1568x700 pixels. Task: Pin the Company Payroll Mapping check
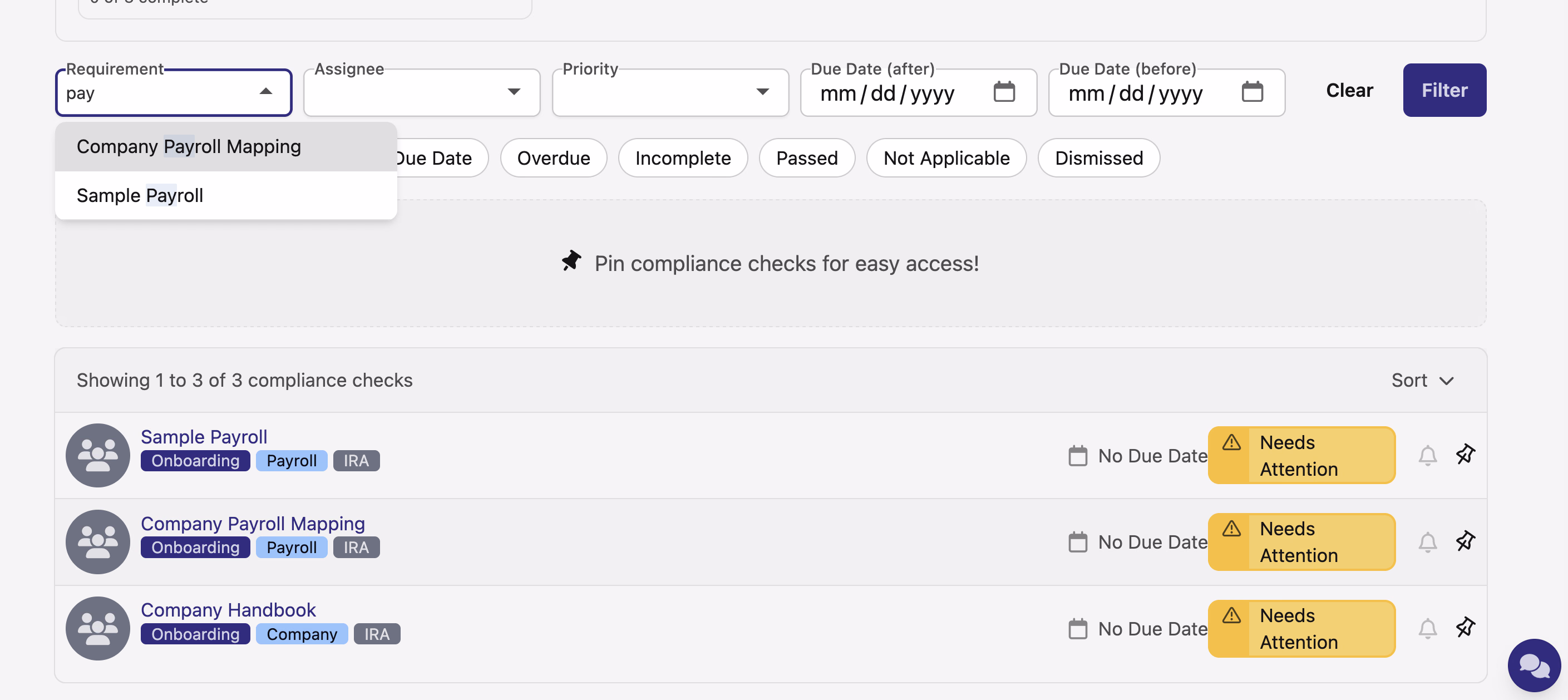point(1465,540)
